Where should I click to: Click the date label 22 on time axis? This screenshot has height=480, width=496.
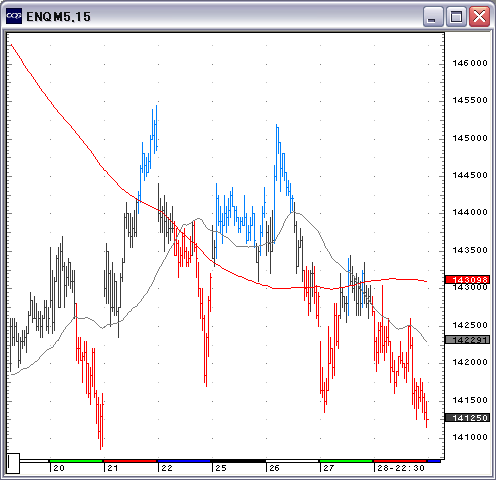click(167, 468)
